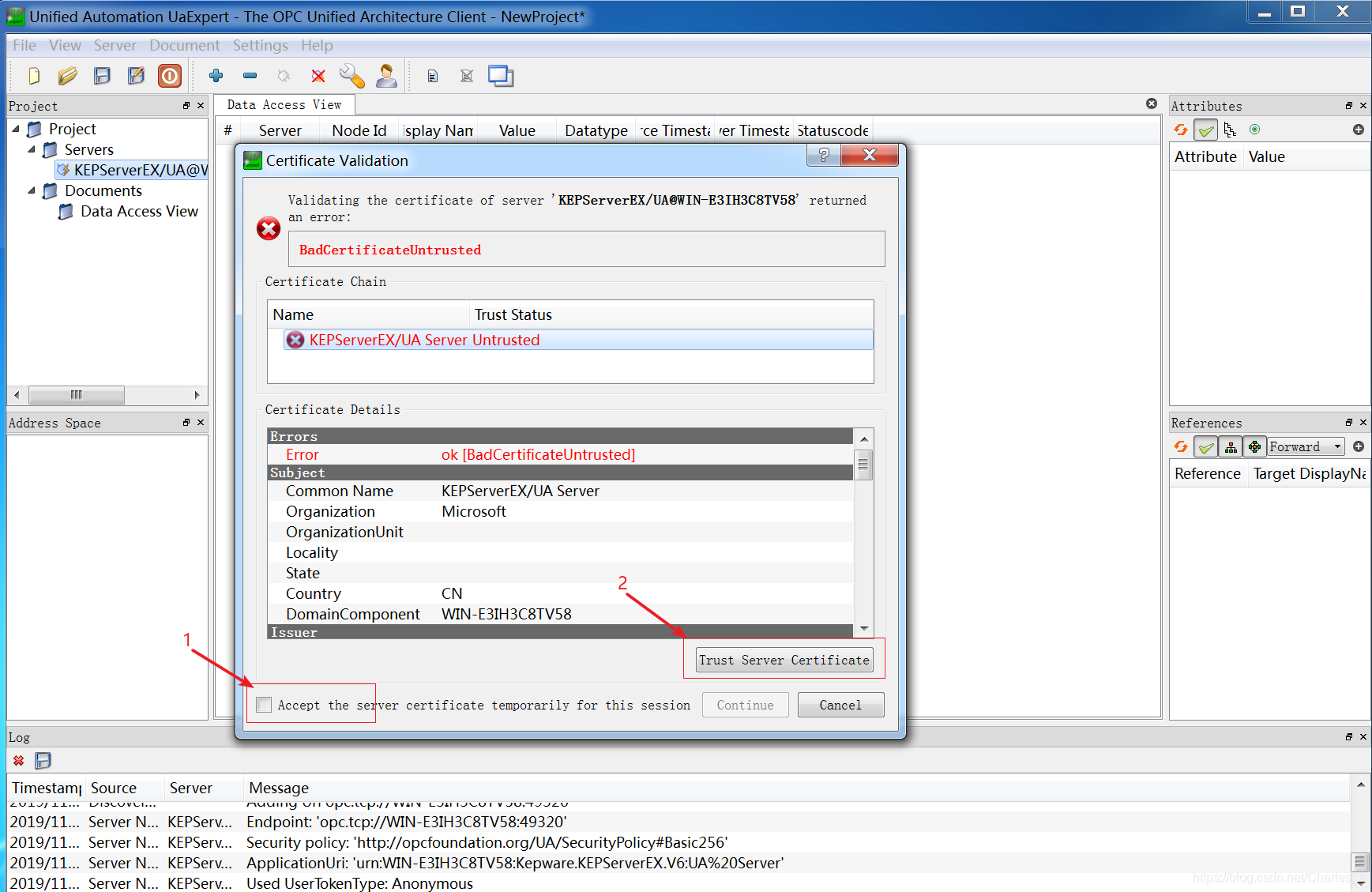Click the Connect Server toolbar icon

[284, 76]
